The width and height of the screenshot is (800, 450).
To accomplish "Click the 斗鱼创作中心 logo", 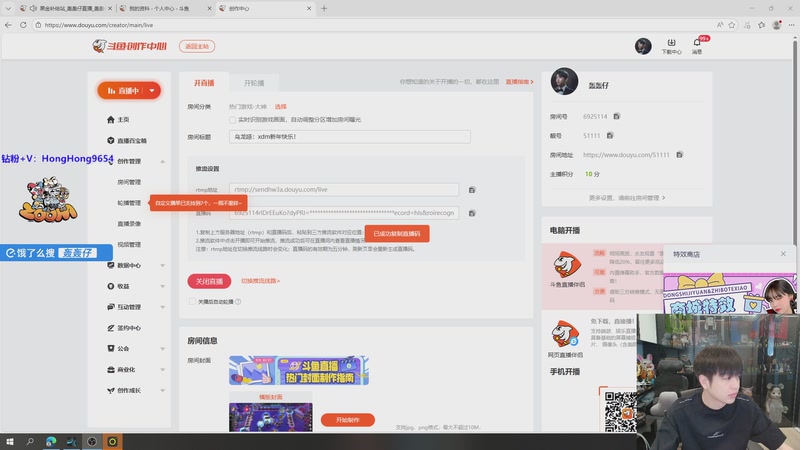I will [130, 46].
